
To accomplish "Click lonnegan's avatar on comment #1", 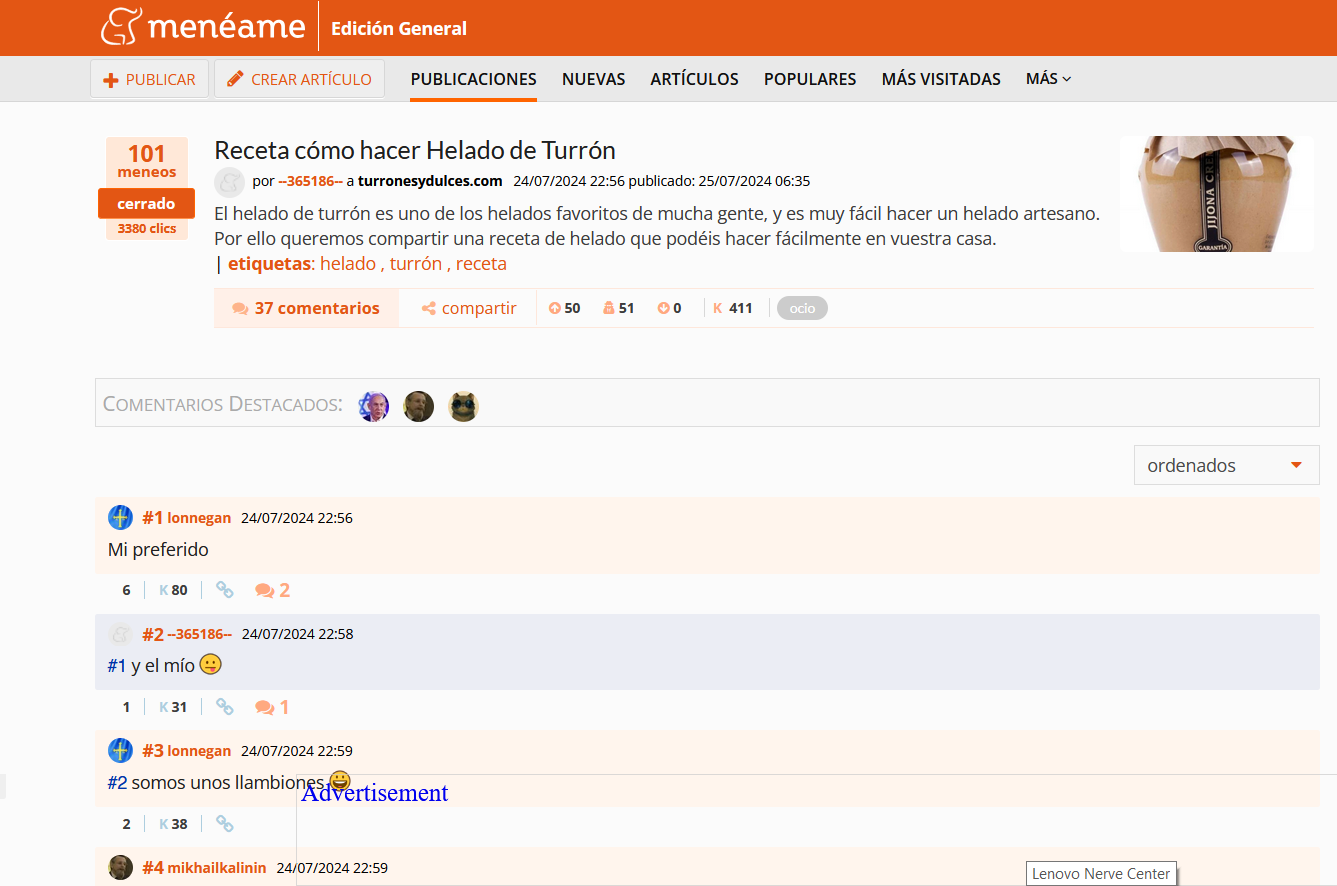I will (120, 518).
